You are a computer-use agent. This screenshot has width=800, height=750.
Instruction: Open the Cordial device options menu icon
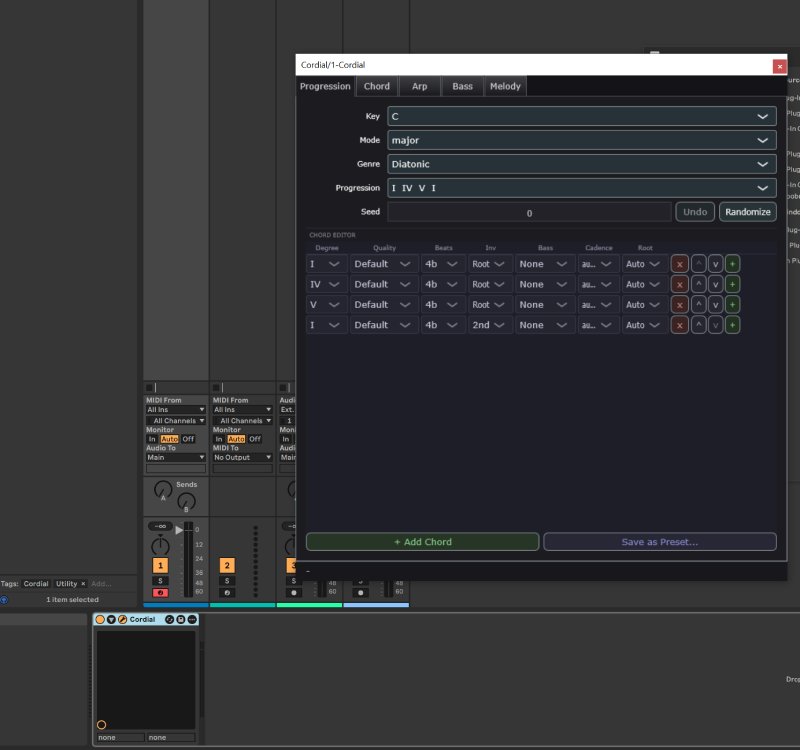[x=192, y=619]
